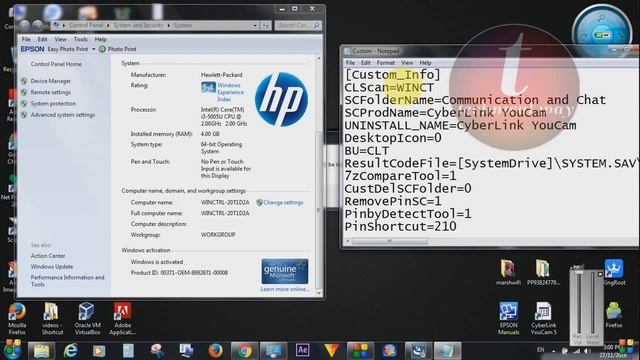Screen dimensions: 640x360
Task: Open Windows Update link
Action: (x=52, y=267)
